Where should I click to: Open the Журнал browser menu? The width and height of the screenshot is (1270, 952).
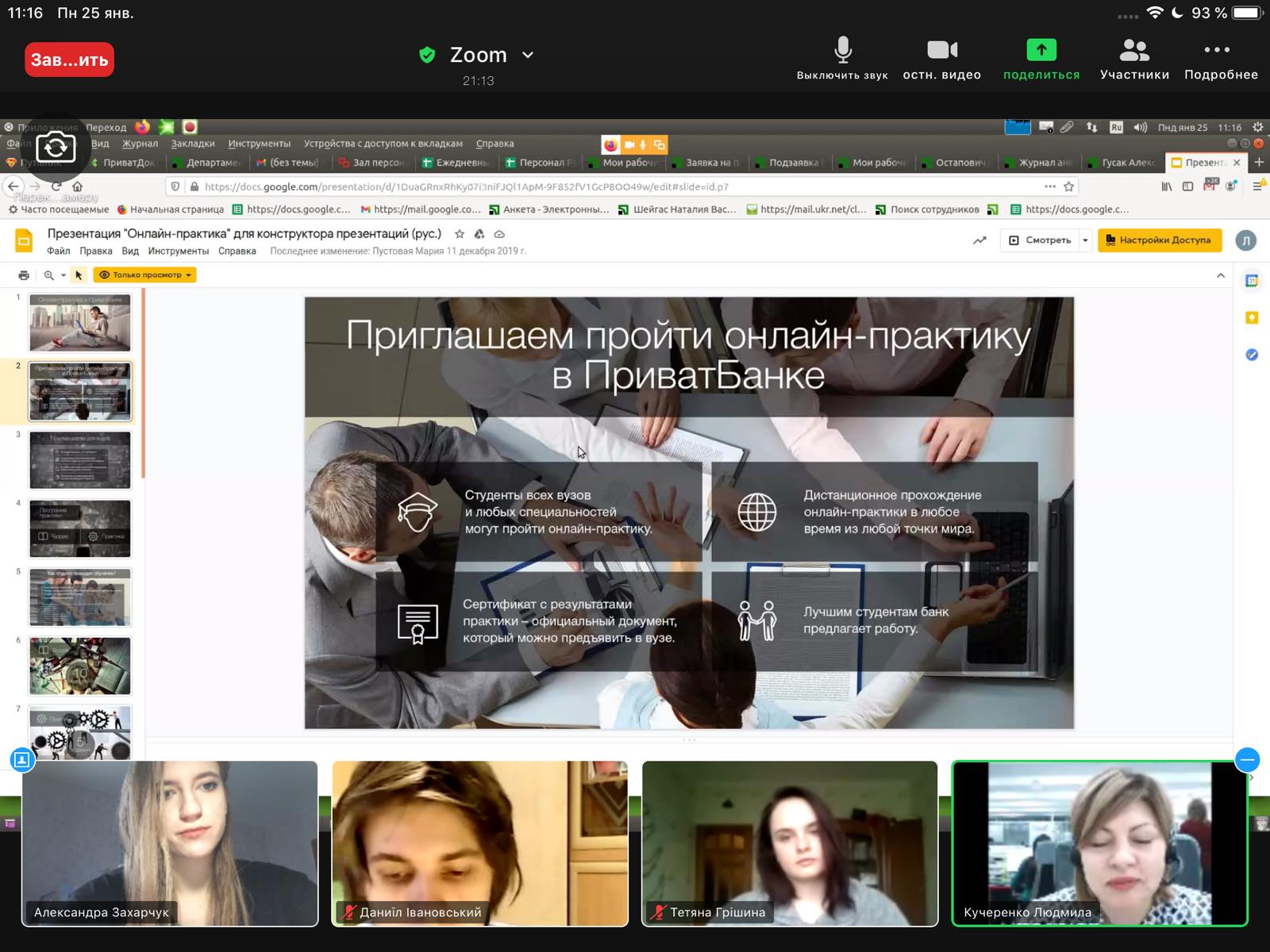click(x=140, y=144)
